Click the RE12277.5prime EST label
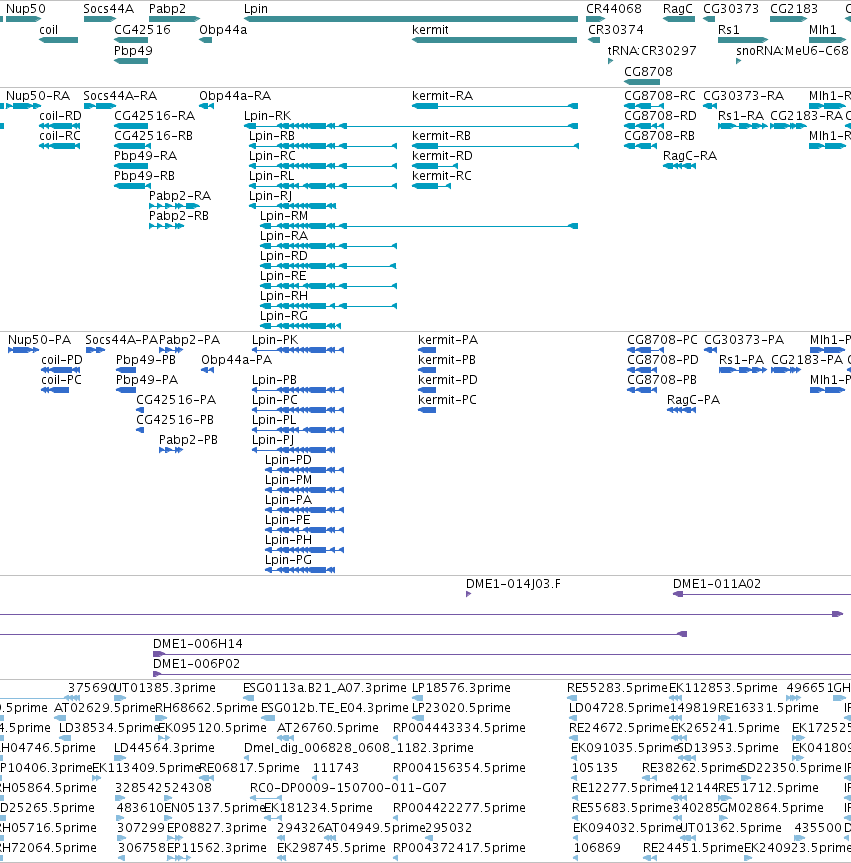 tap(622, 788)
